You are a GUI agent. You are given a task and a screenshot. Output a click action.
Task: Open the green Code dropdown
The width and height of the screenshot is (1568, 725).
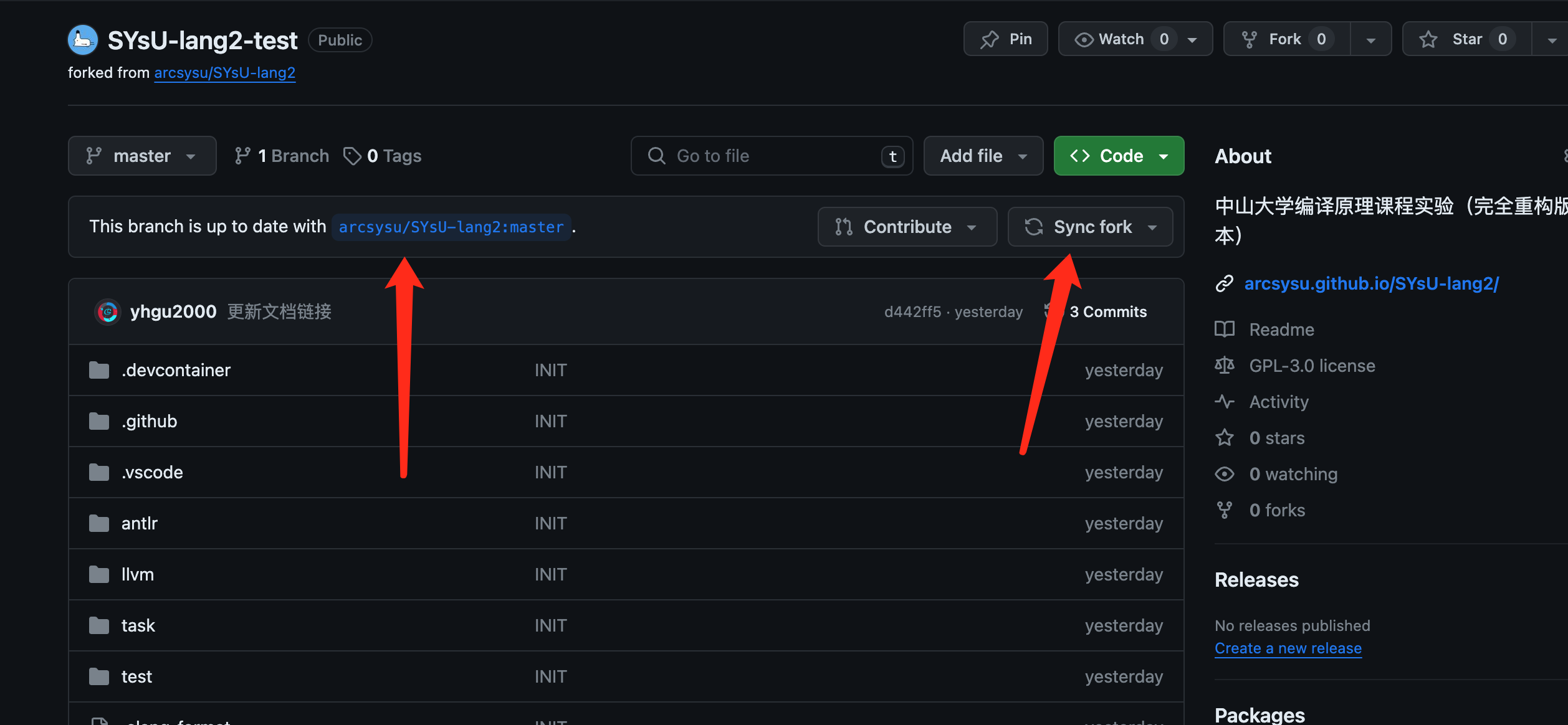click(x=1119, y=156)
